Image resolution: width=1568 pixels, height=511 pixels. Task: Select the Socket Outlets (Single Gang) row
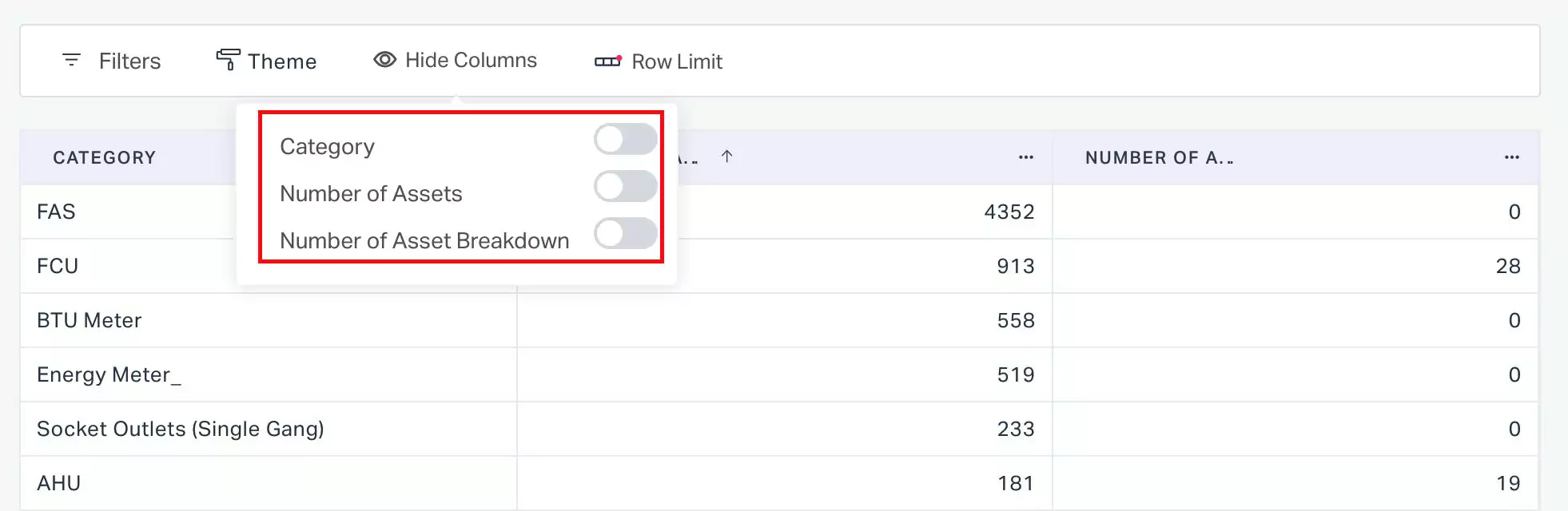point(779,429)
